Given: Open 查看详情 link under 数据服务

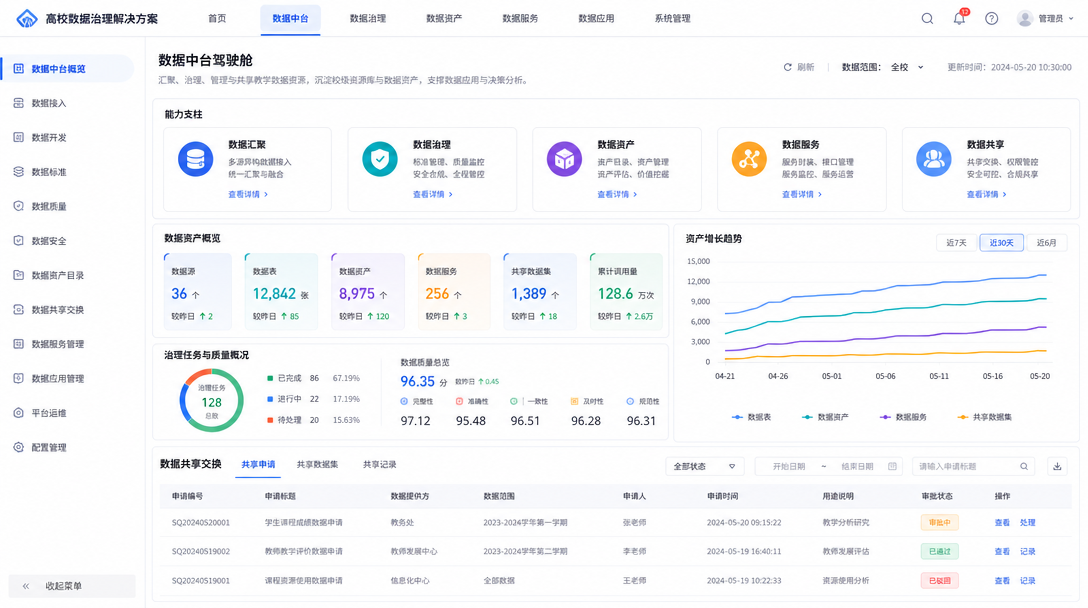Looking at the screenshot, I should 802,194.
